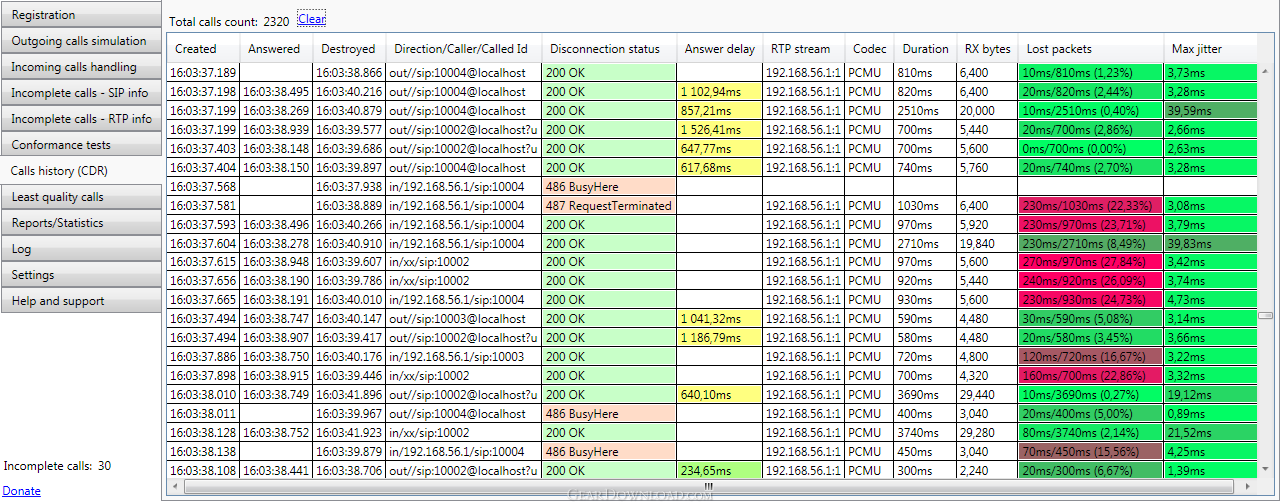1280x503 pixels.
Task: Click horizontal scrollbar thumb of table
Action: pyautogui.click(x=709, y=487)
